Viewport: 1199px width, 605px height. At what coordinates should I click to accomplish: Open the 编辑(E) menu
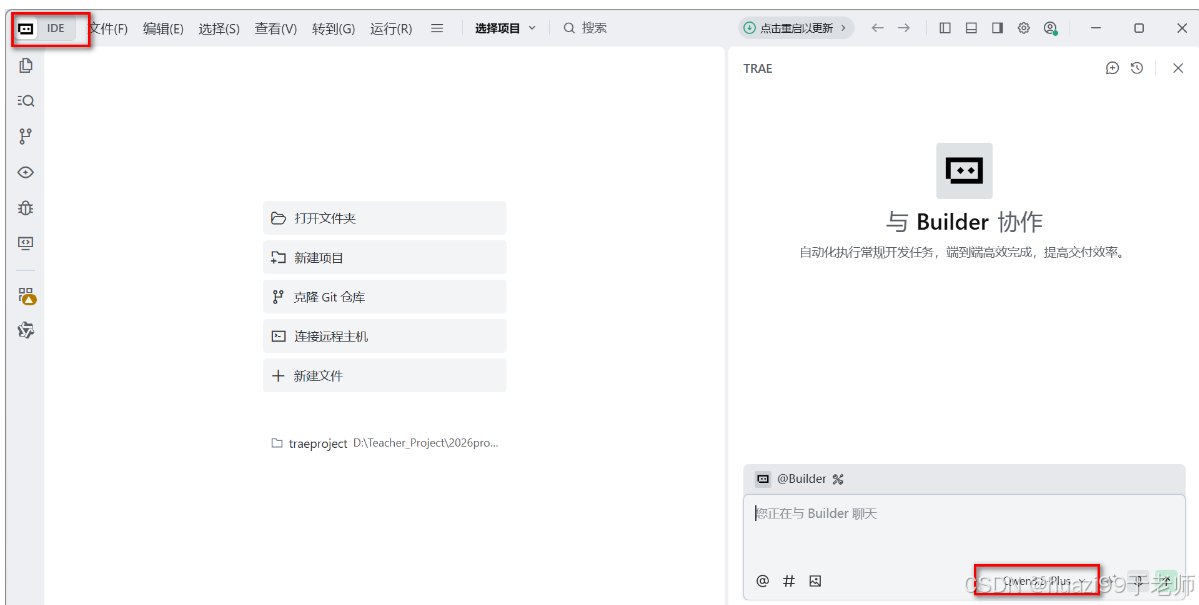(x=163, y=28)
